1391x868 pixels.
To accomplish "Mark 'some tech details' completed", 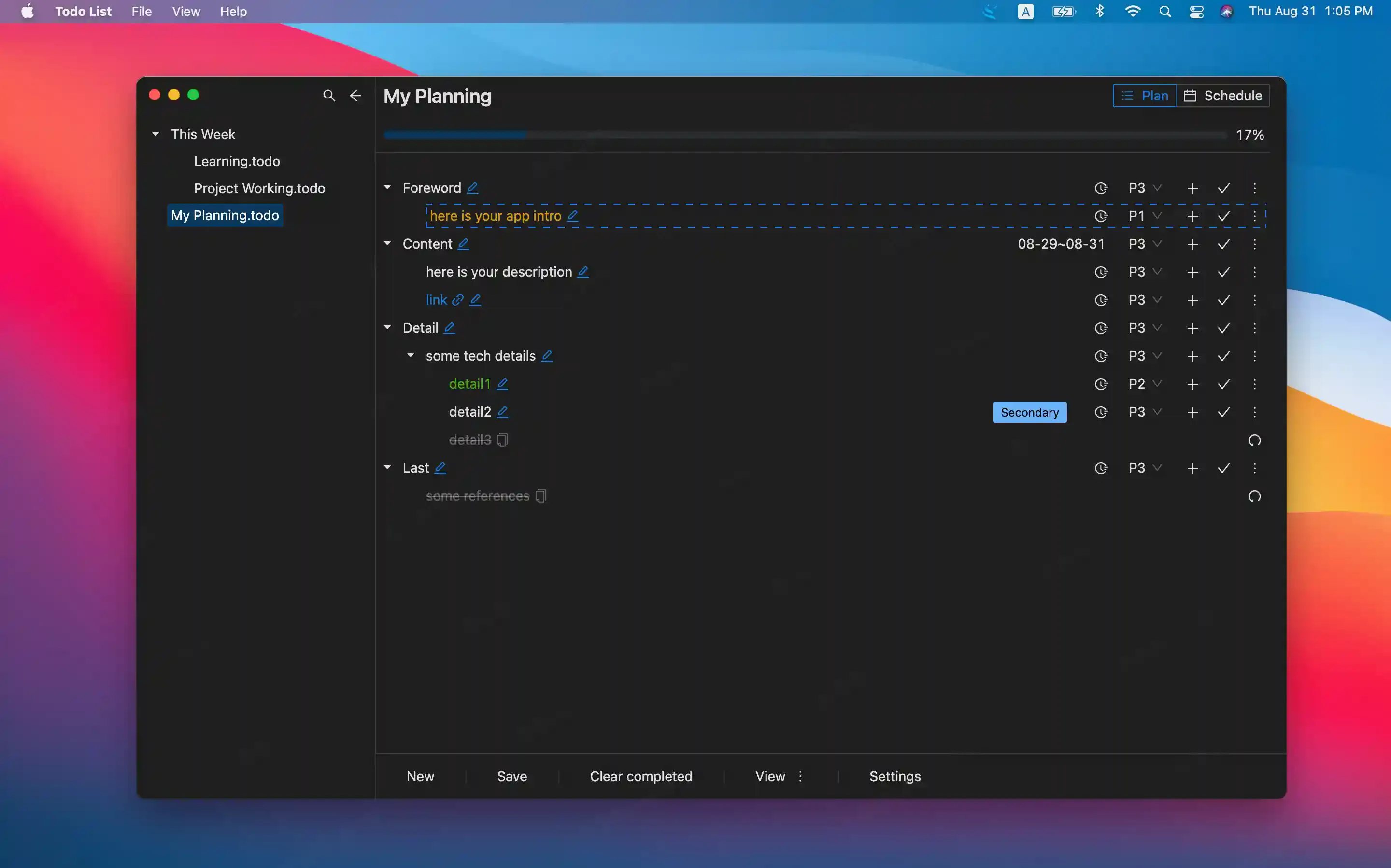I will coord(1224,356).
